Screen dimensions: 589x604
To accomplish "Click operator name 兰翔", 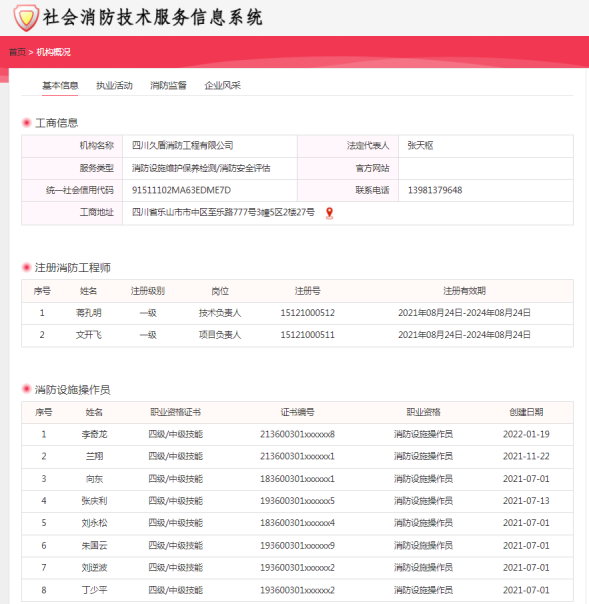I will pos(94,456).
